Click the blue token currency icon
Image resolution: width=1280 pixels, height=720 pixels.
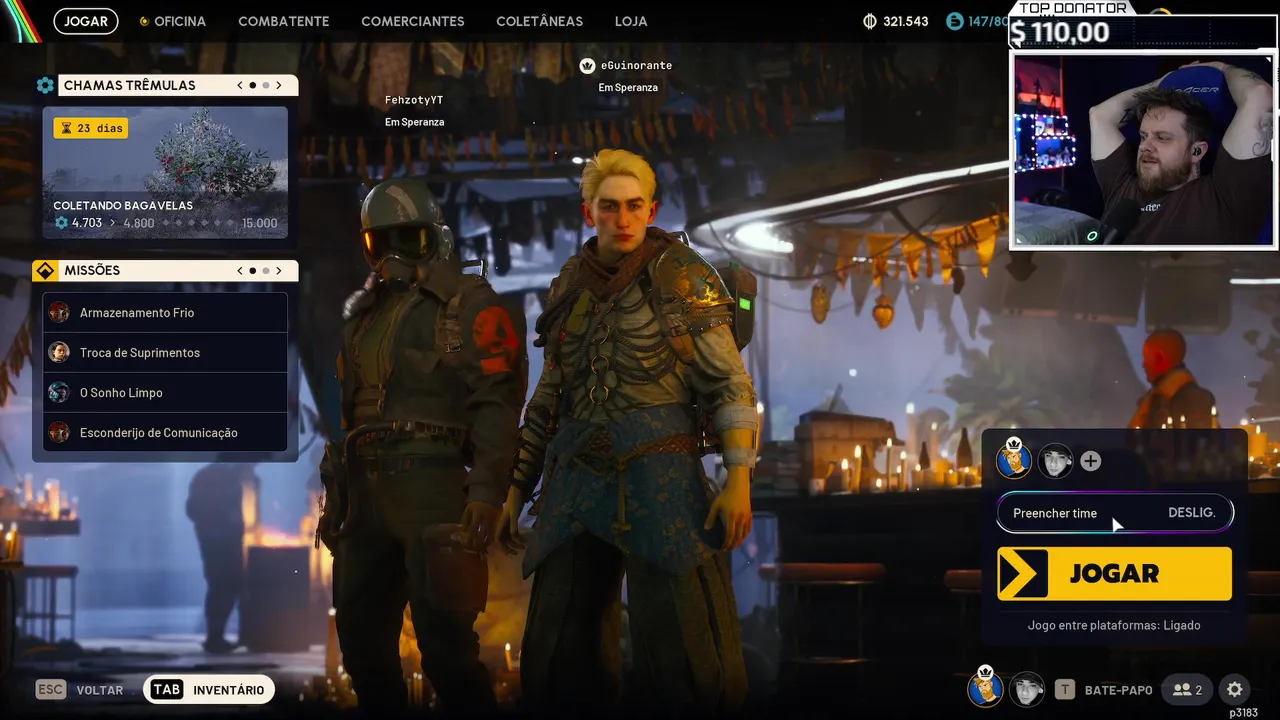(x=954, y=21)
